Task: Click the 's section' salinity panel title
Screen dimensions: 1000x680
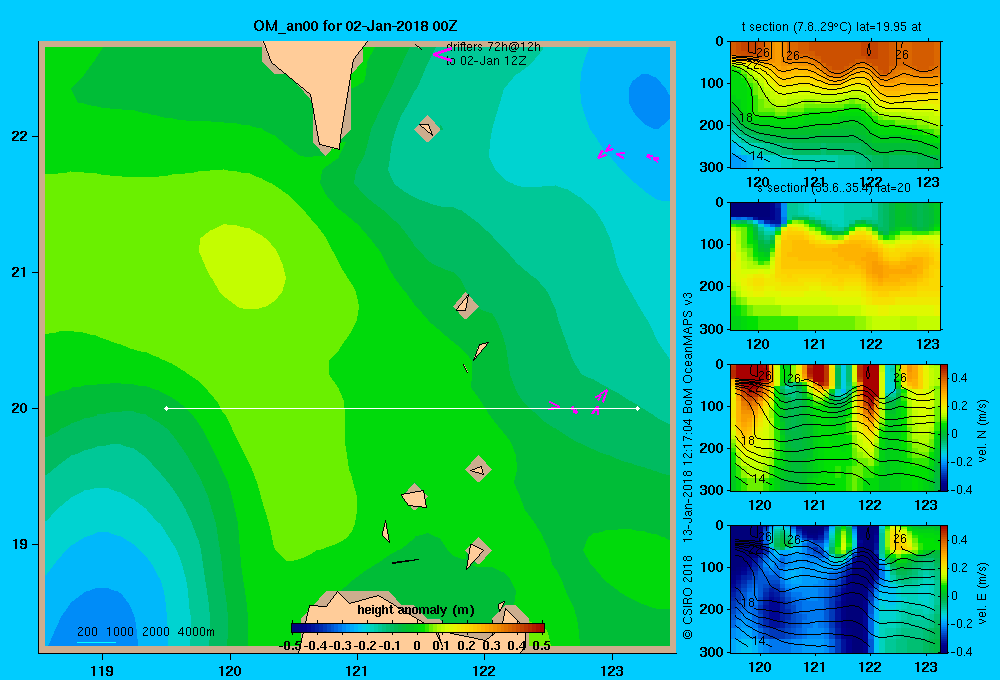Action: click(x=834, y=188)
